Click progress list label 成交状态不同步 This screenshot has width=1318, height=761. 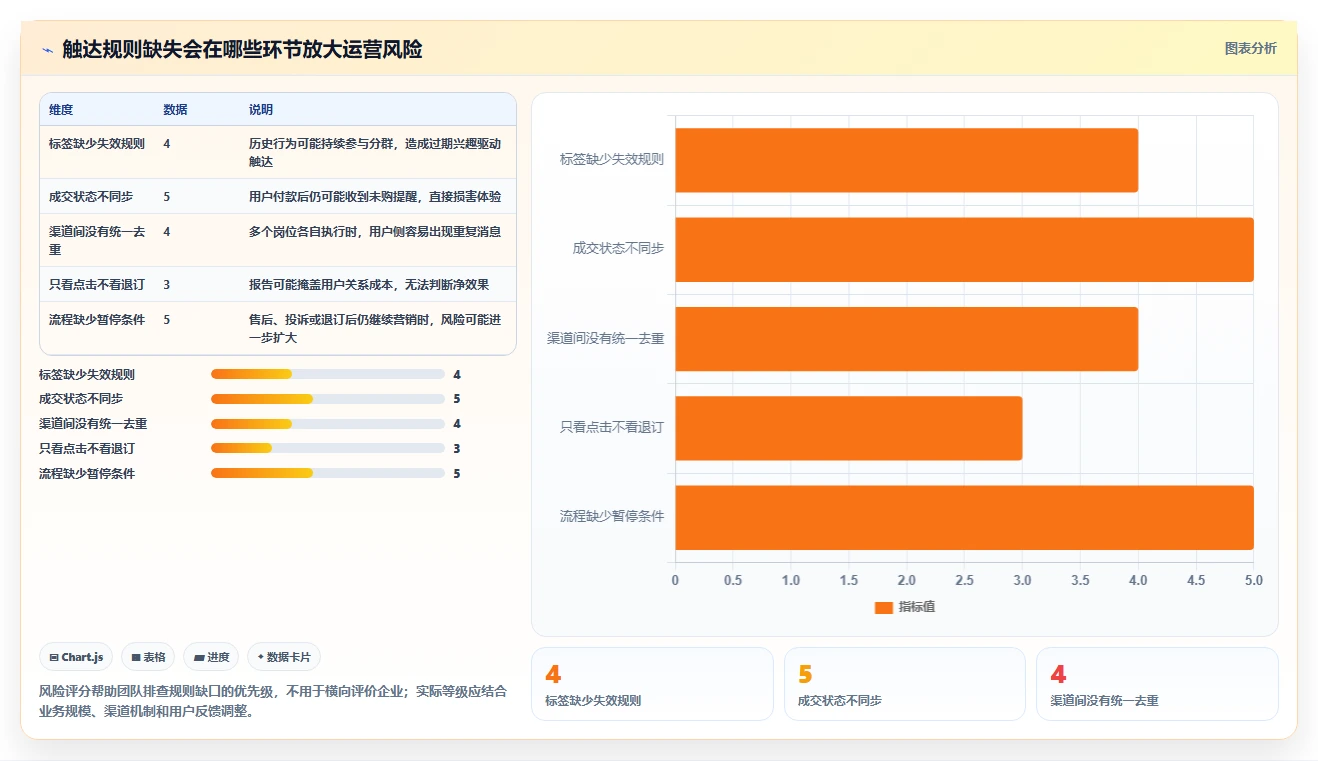81,399
